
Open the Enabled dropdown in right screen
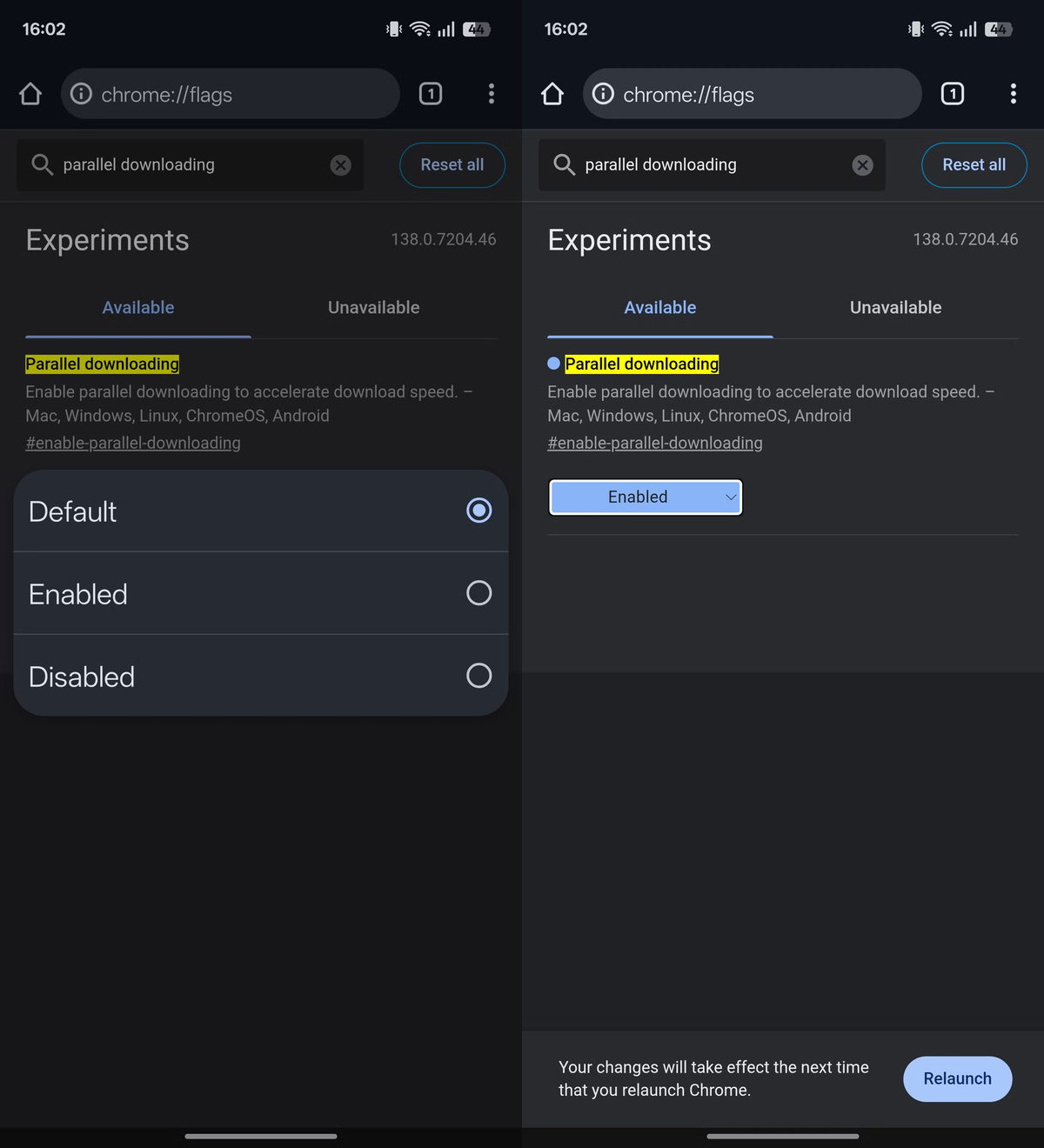pos(646,497)
